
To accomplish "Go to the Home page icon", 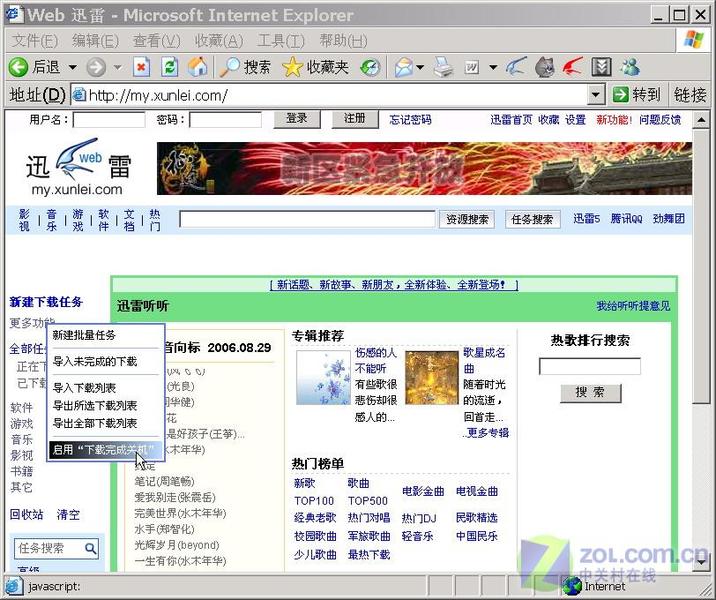I will click(x=198, y=68).
